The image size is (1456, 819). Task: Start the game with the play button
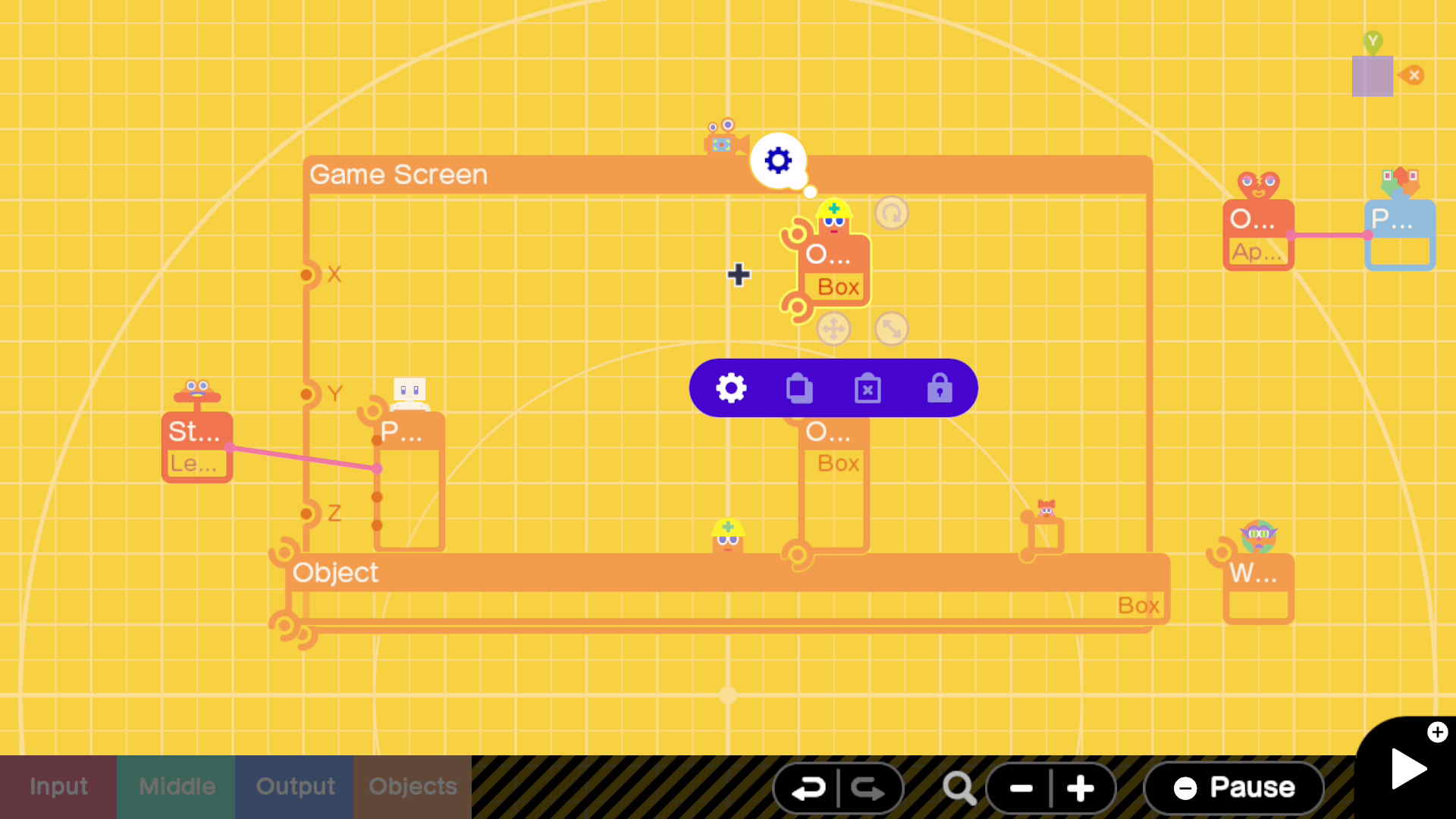pyautogui.click(x=1409, y=770)
